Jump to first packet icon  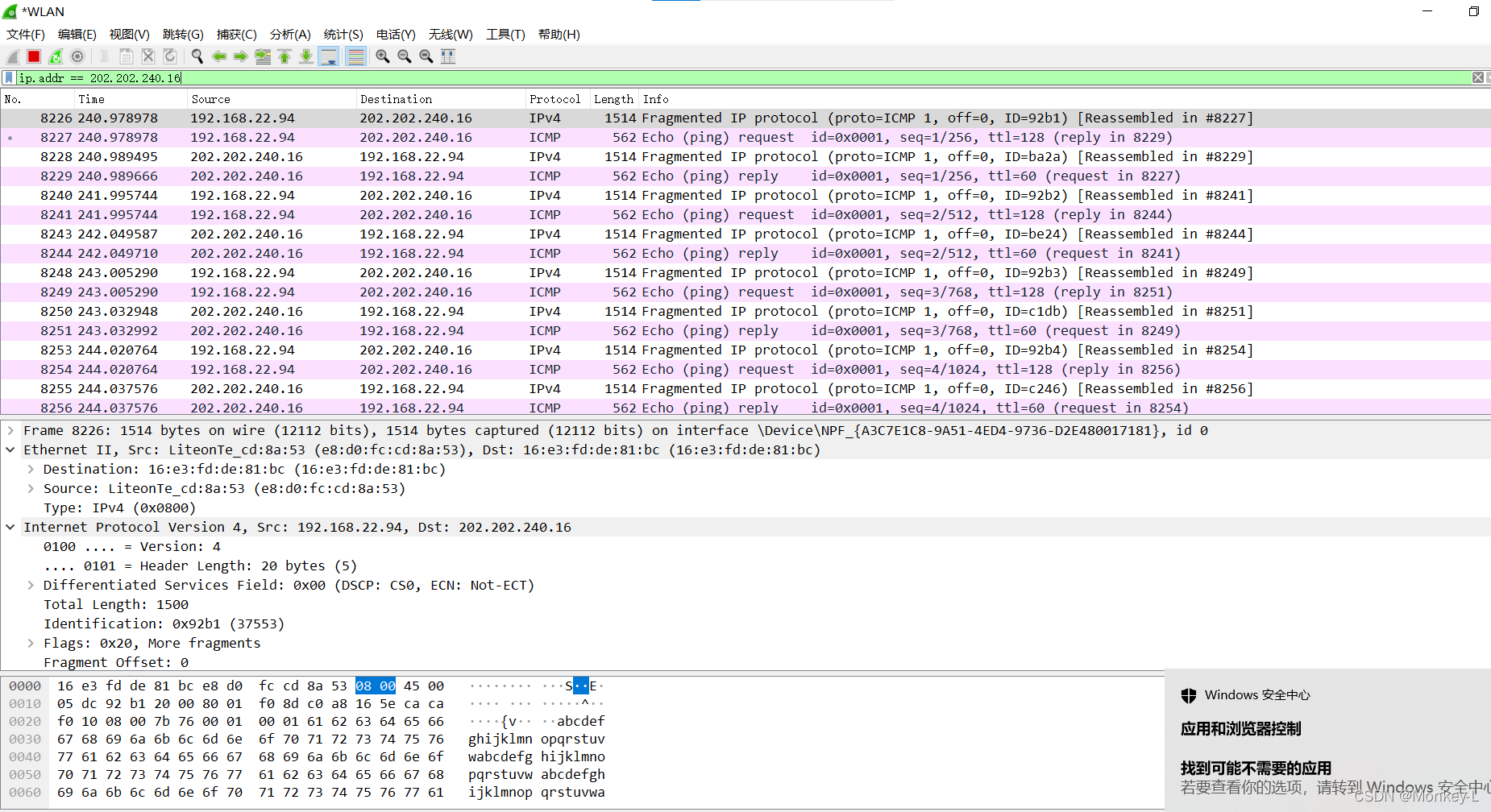284,56
